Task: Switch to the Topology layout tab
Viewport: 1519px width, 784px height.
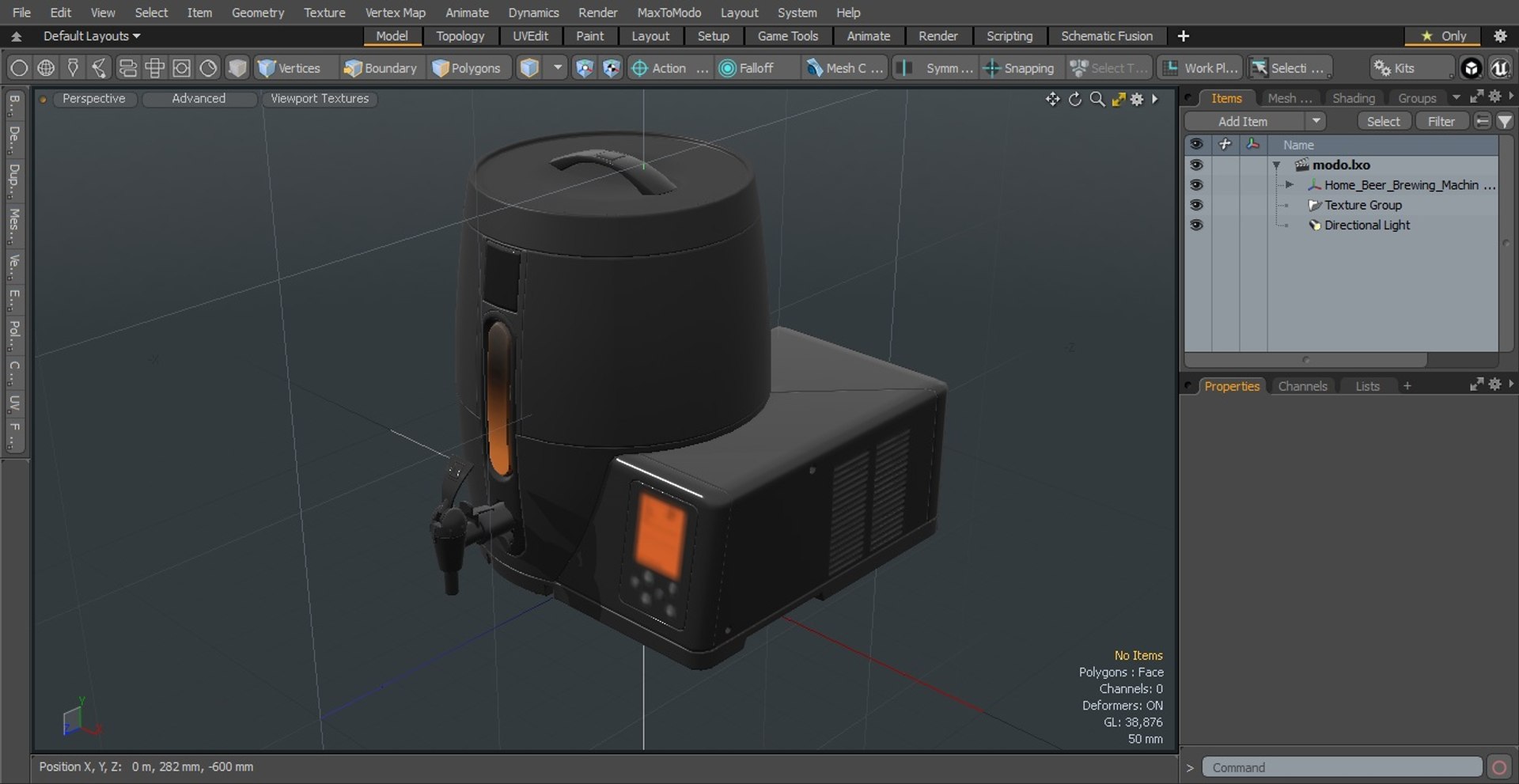Action: (460, 36)
